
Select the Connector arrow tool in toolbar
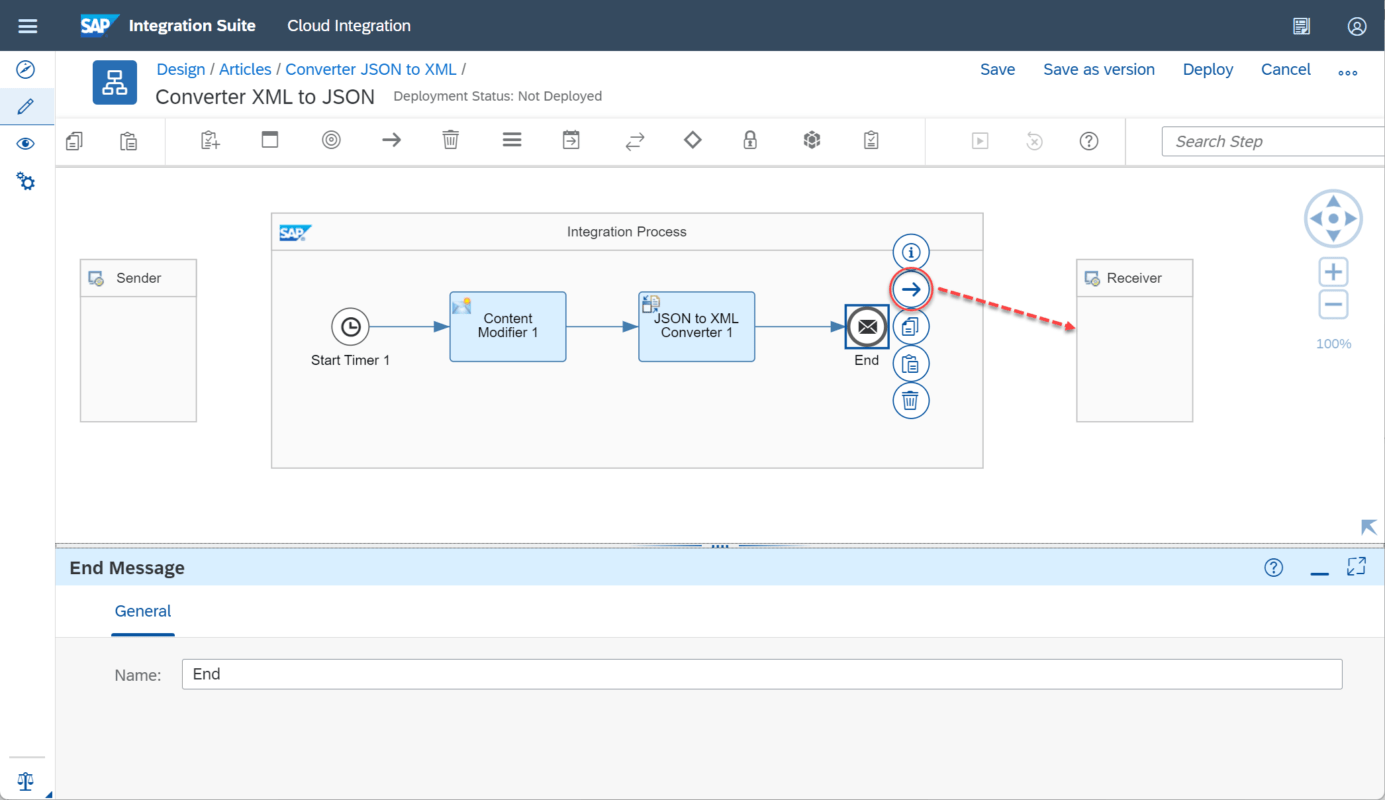[x=391, y=140]
